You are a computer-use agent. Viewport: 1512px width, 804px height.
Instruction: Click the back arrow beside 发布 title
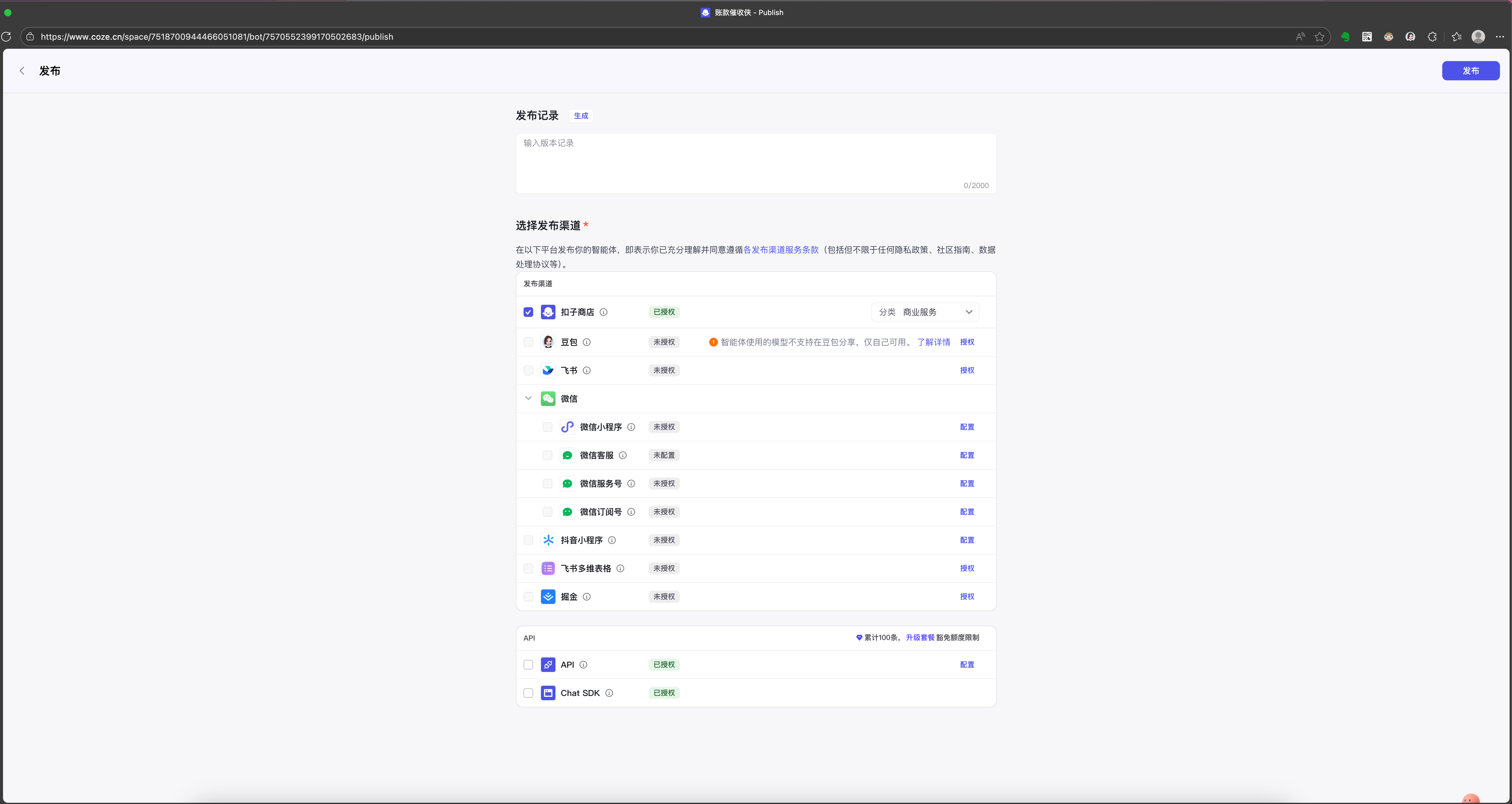coord(22,70)
